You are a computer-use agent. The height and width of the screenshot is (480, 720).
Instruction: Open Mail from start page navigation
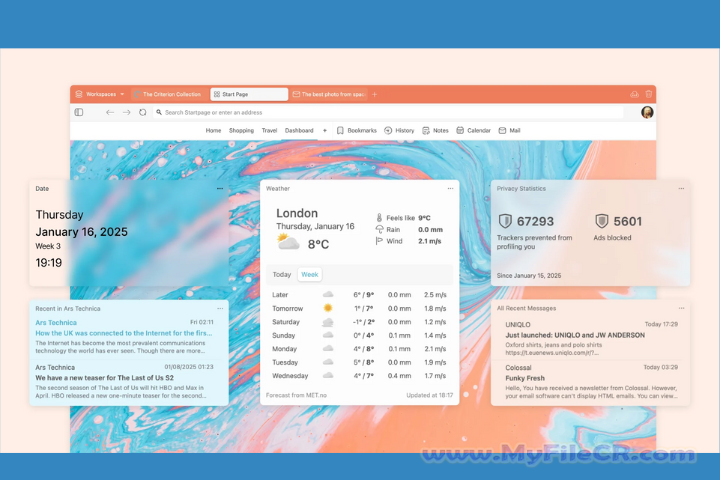click(509, 130)
